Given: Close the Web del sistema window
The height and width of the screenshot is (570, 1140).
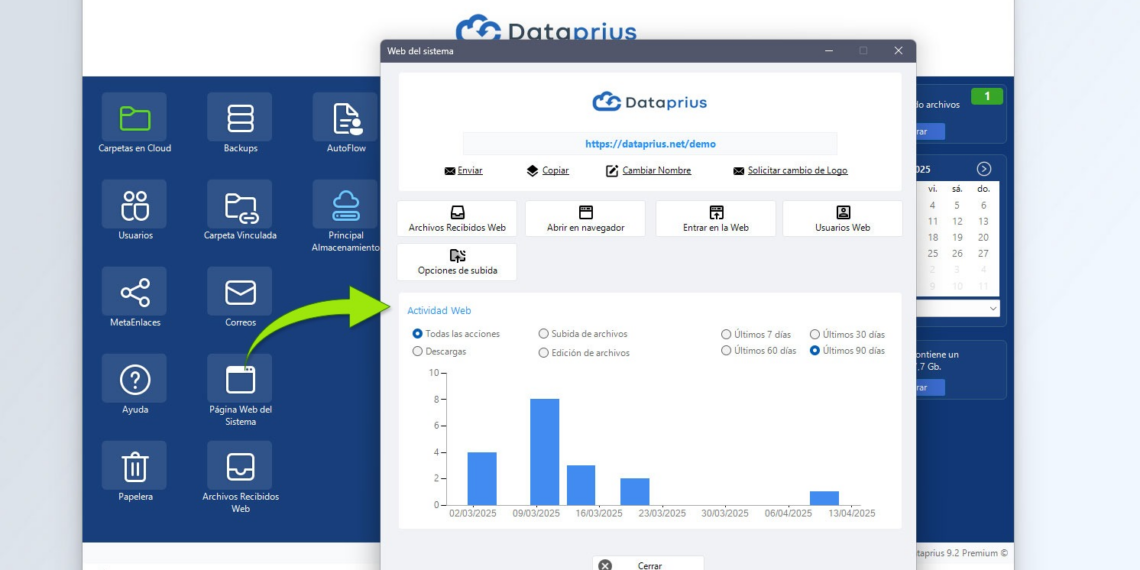Looking at the screenshot, I should (899, 51).
